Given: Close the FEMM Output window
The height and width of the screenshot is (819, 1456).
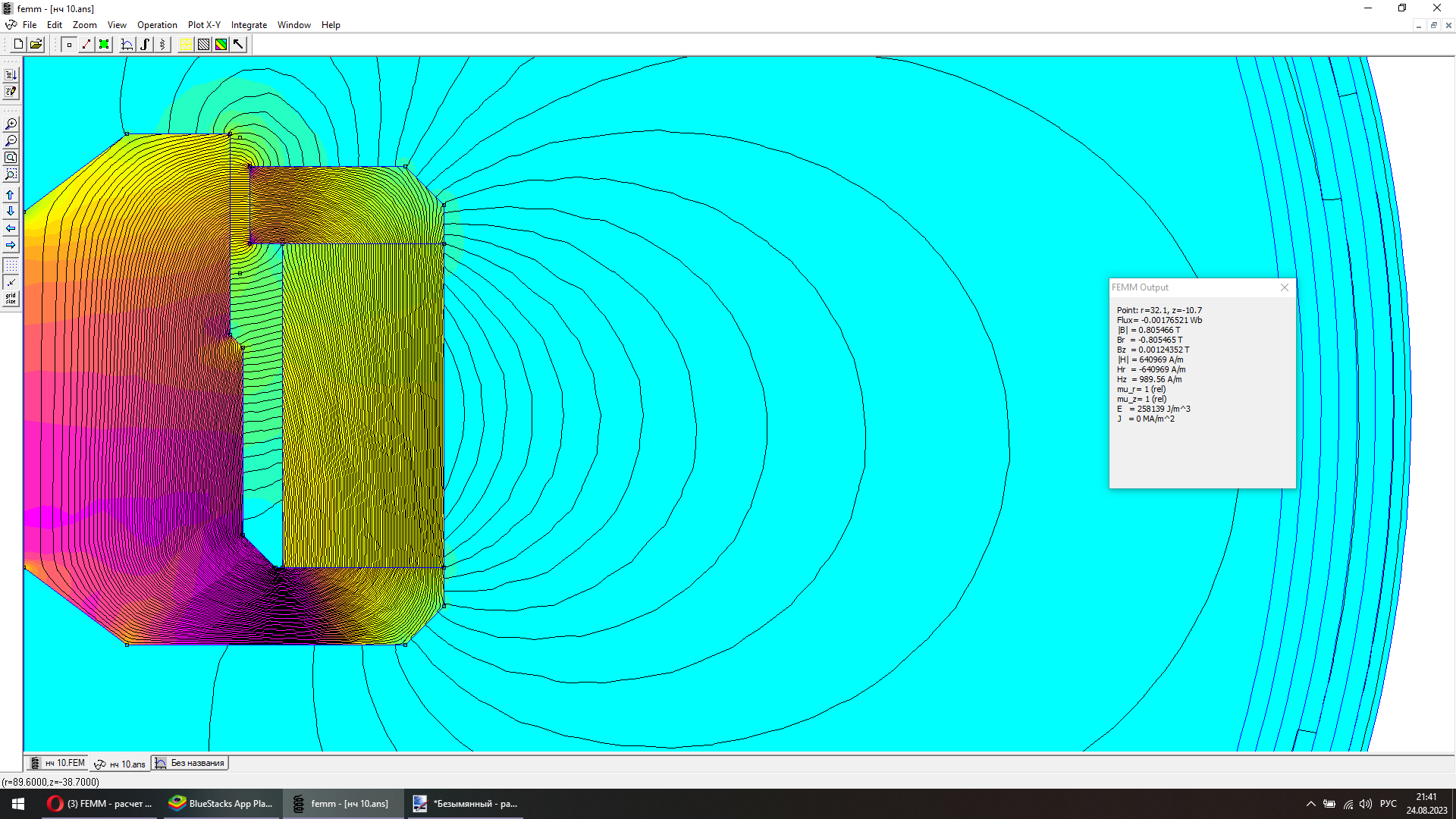Looking at the screenshot, I should pyautogui.click(x=1284, y=287).
